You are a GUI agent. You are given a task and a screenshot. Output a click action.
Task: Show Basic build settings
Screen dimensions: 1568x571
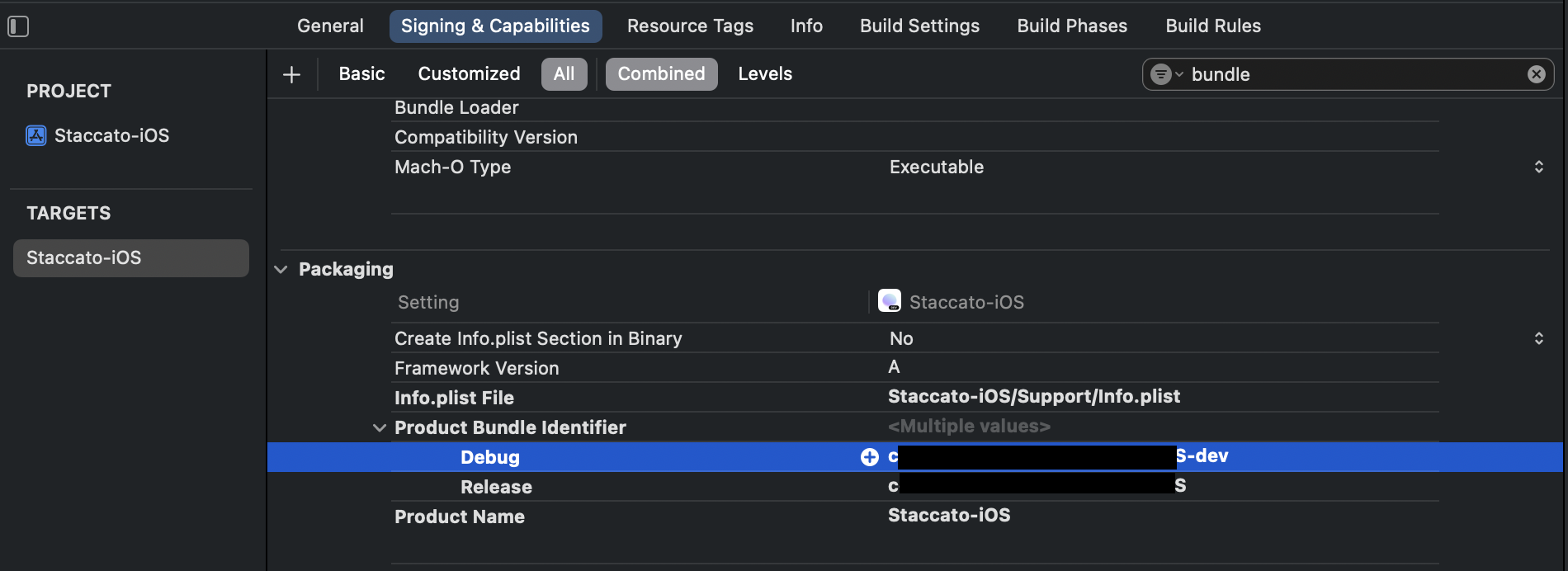click(x=361, y=74)
